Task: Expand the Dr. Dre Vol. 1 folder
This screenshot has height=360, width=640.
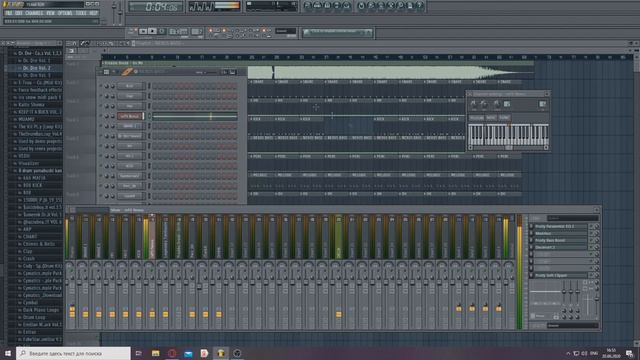Action: tap(36, 60)
